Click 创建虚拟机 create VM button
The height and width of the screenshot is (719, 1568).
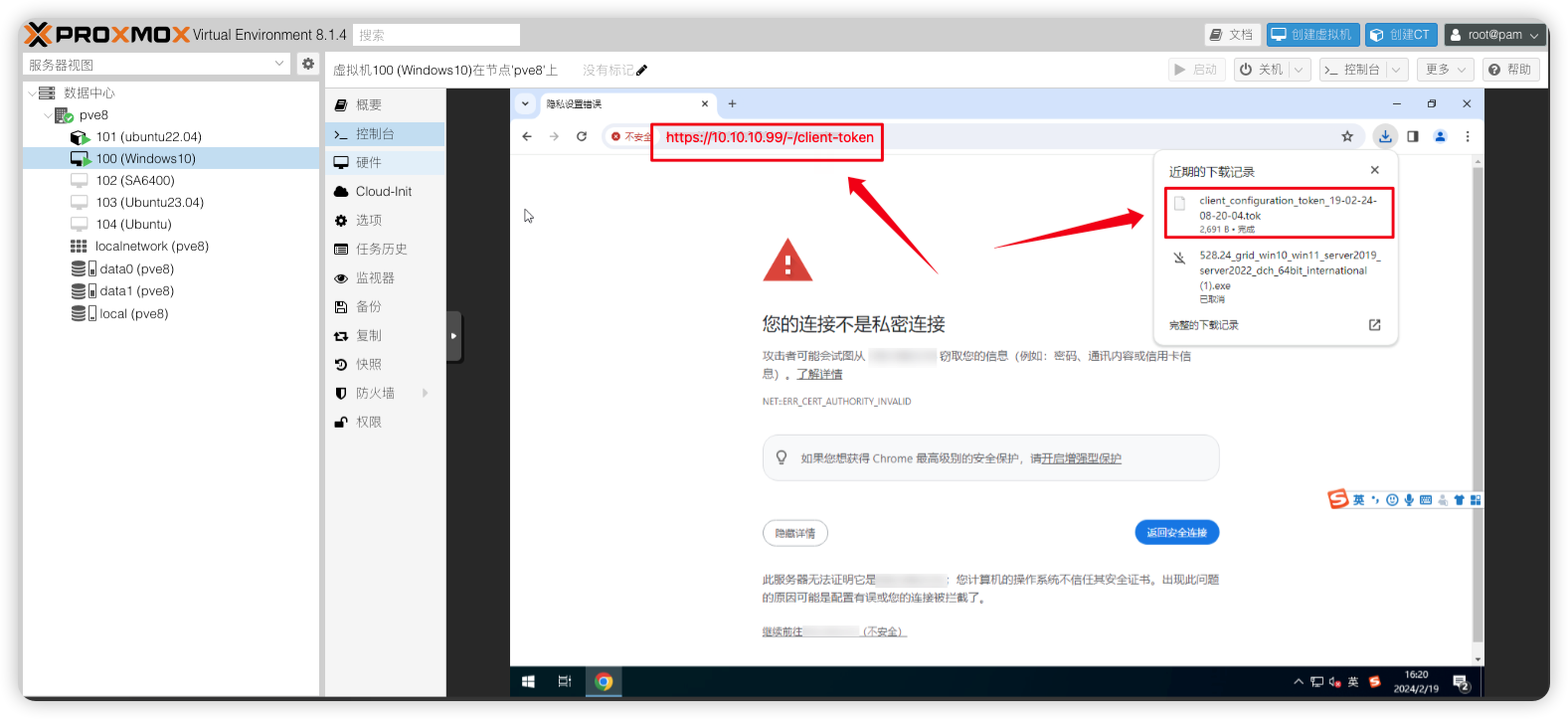click(x=1312, y=35)
